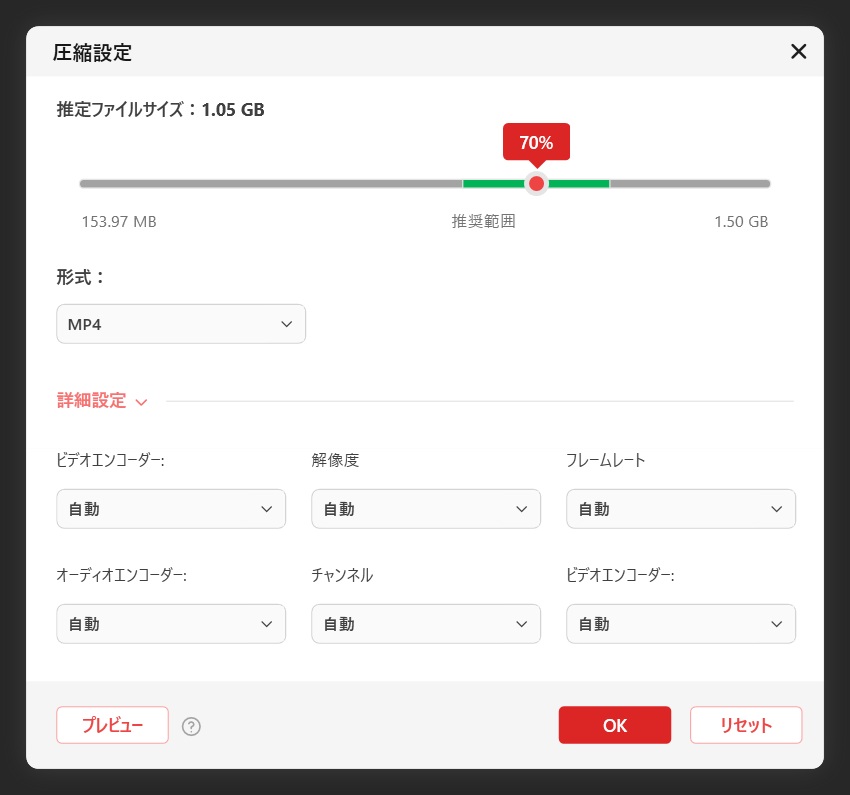This screenshot has height=795, width=850.
Task: Click the プレビュー button
Action: [x=112, y=726]
